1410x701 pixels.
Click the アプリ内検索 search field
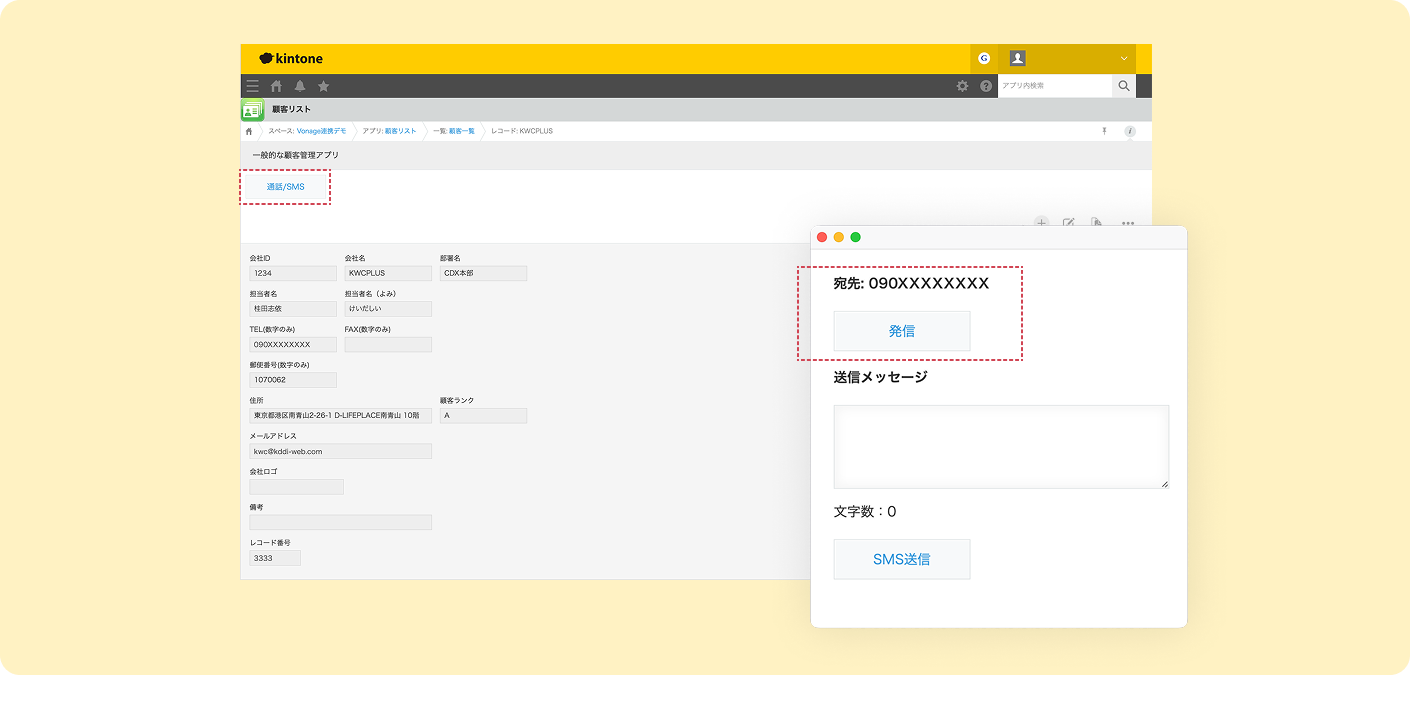1054,86
